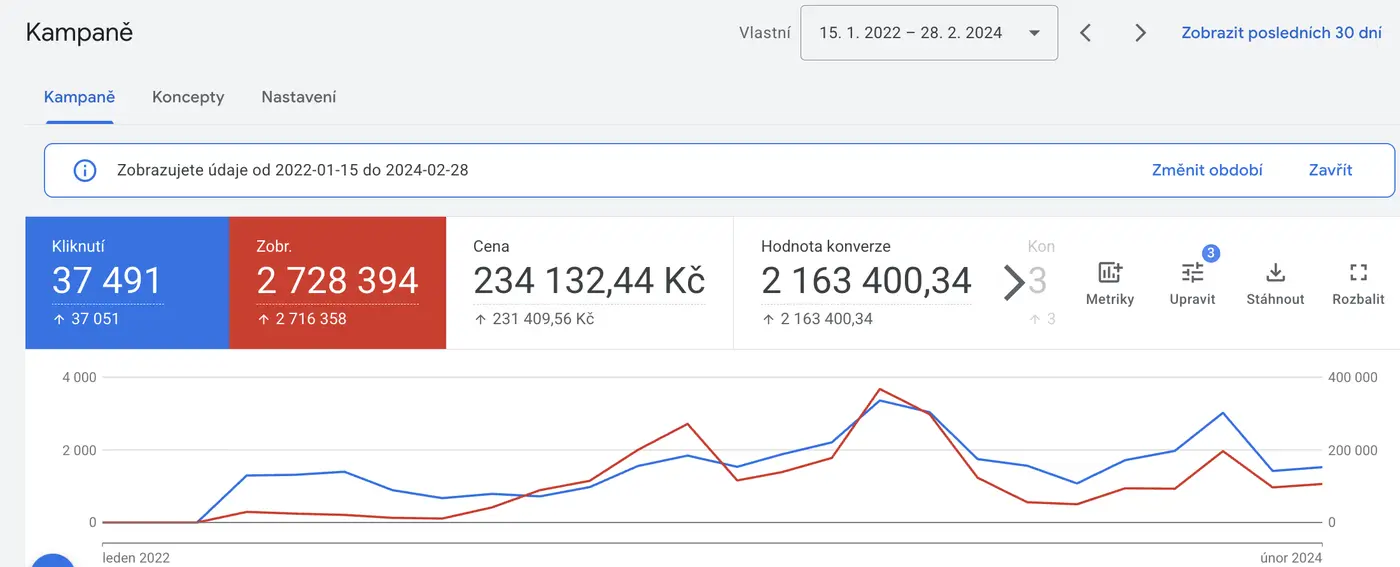Show more scorecards with right chevron

tap(1013, 283)
